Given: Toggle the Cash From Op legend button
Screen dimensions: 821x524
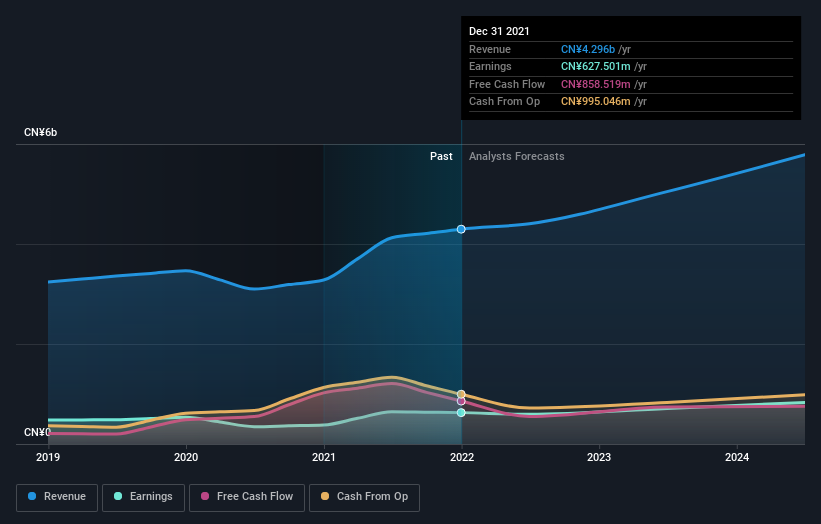Looking at the screenshot, I should [364, 497].
